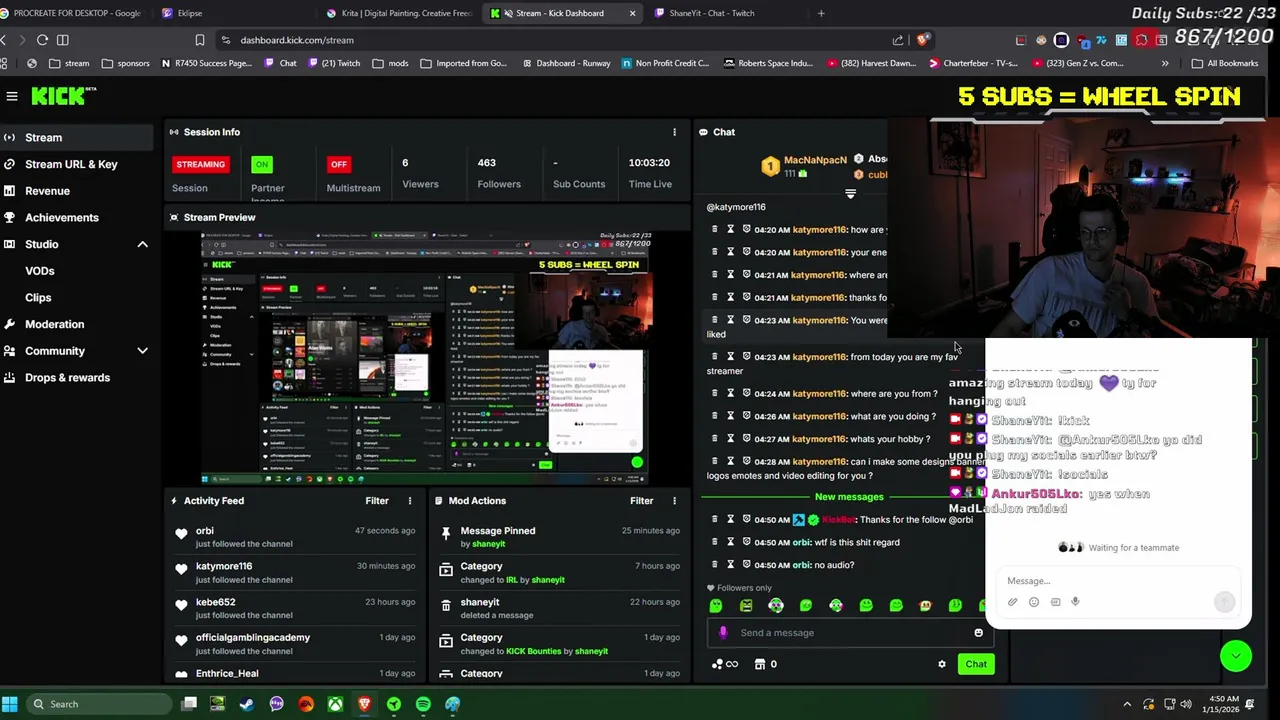This screenshot has height=720, width=1280.
Task: Switch to ShaneYit Chat Twitch tab
Action: coord(712,13)
